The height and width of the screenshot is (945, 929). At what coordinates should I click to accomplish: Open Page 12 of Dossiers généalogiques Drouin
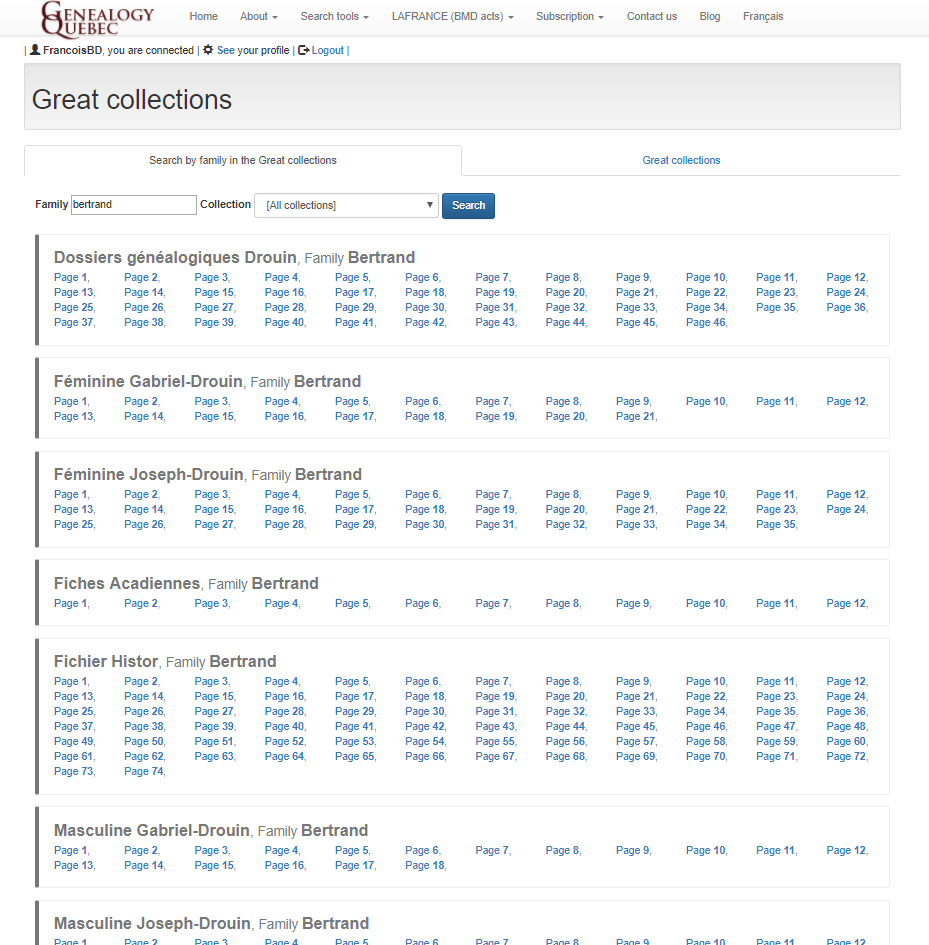pyautogui.click(x=846, y=277)
